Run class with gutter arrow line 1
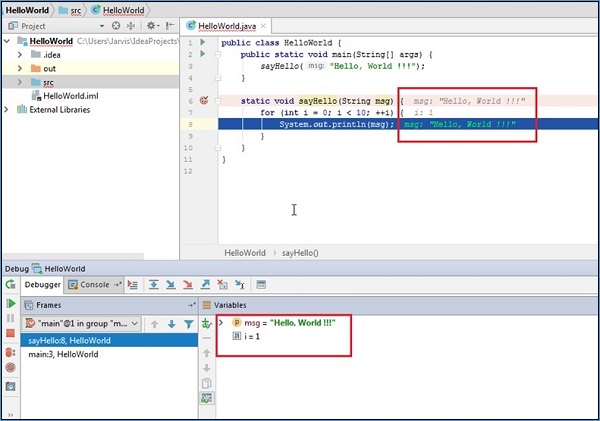The image size is (600, 421). coord(203,42)
